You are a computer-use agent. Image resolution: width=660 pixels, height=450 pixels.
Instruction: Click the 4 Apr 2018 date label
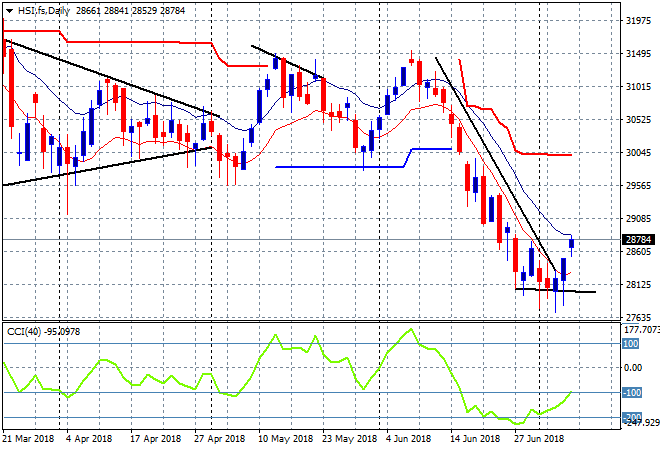(89, 439)
